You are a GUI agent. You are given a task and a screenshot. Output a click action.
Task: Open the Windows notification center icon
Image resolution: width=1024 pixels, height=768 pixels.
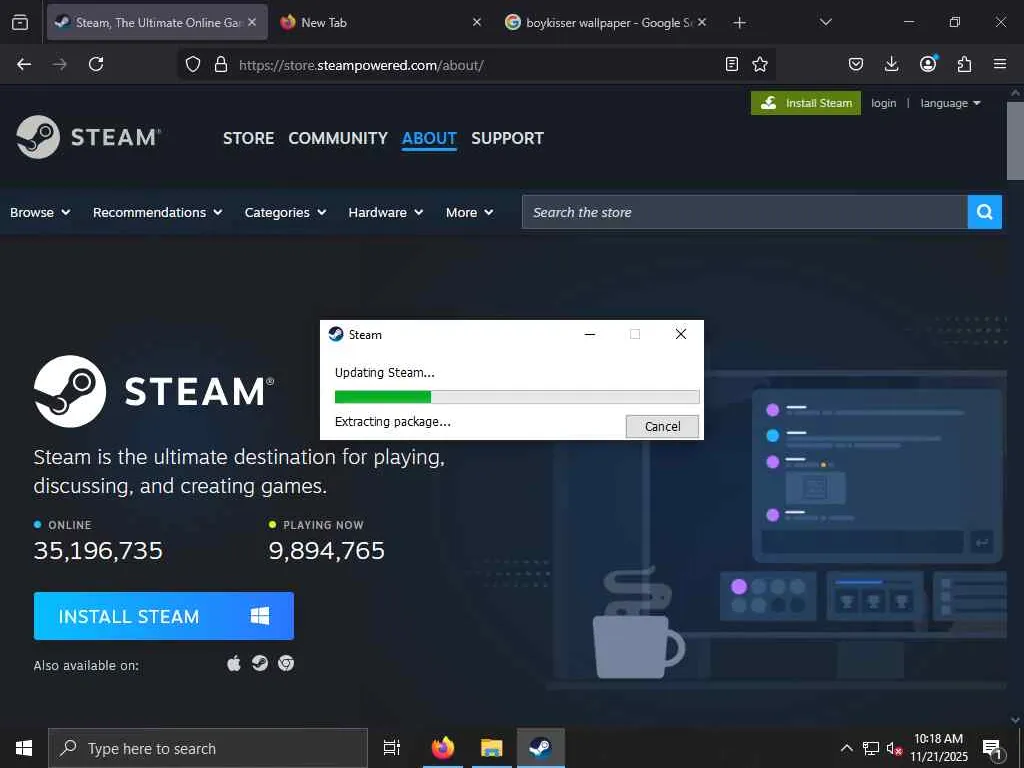point(992,749)
